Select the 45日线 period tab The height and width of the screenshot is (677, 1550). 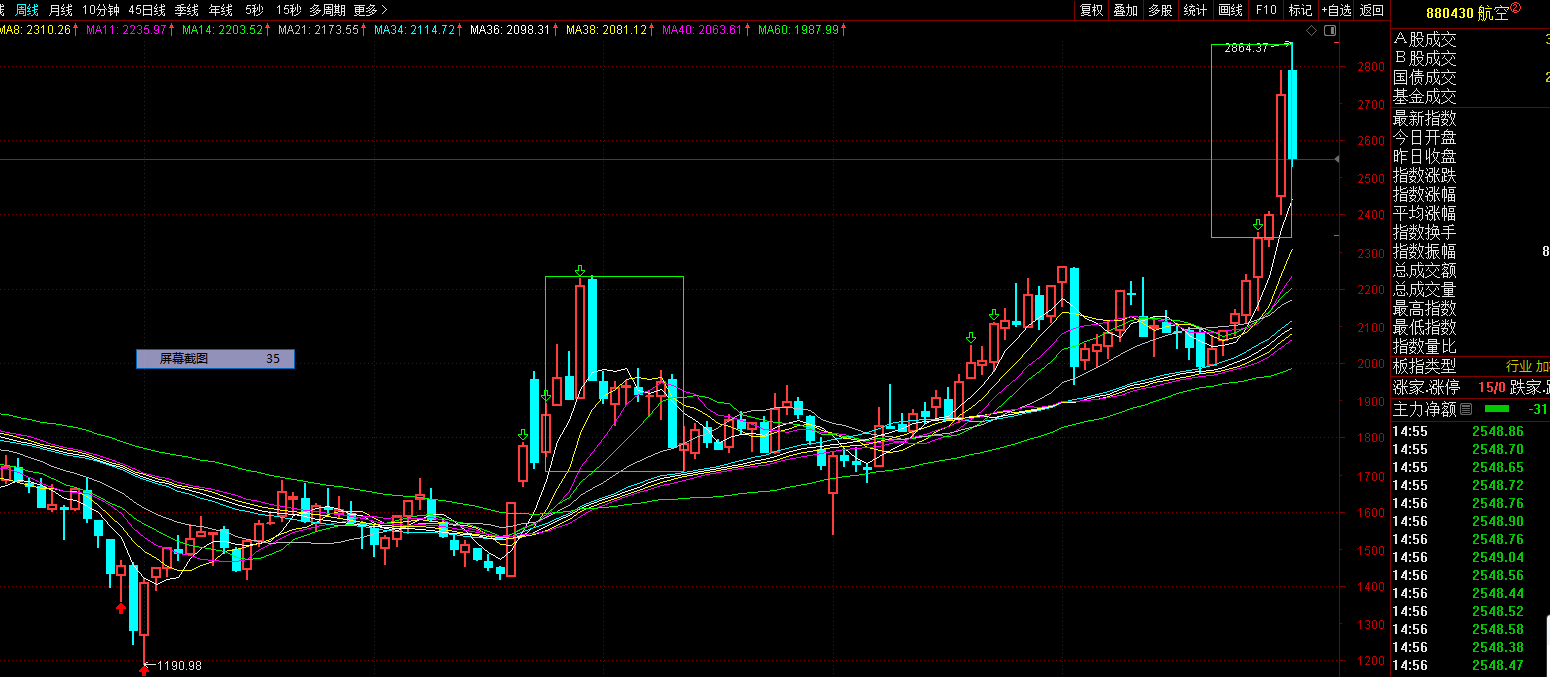coord(147,10)
